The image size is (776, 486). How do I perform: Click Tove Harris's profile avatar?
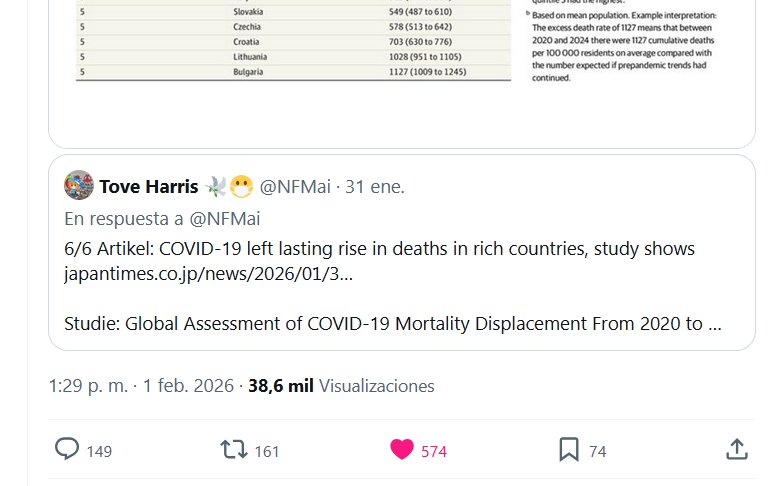tap(79, 186)
